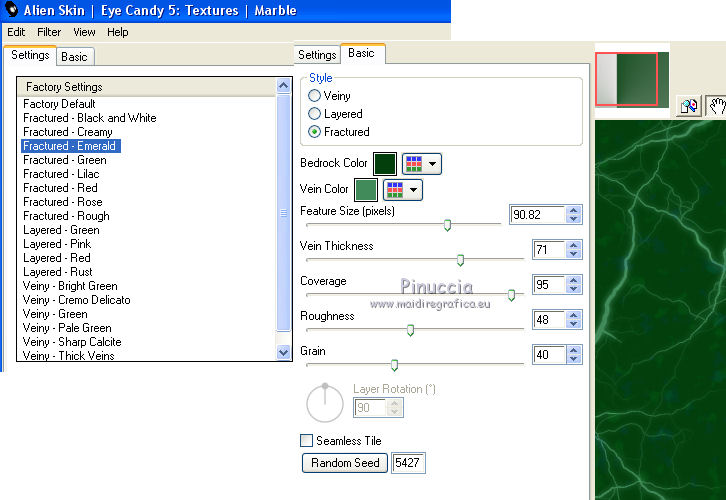Select Veiny - Cremo Delicato preset

pos(76,300)
